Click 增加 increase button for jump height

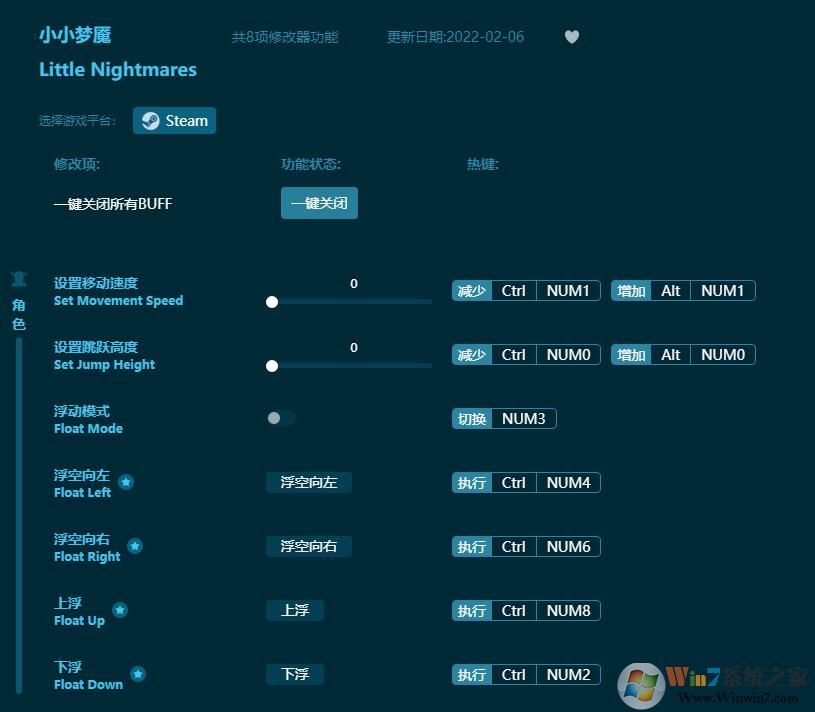coord(631,354)
